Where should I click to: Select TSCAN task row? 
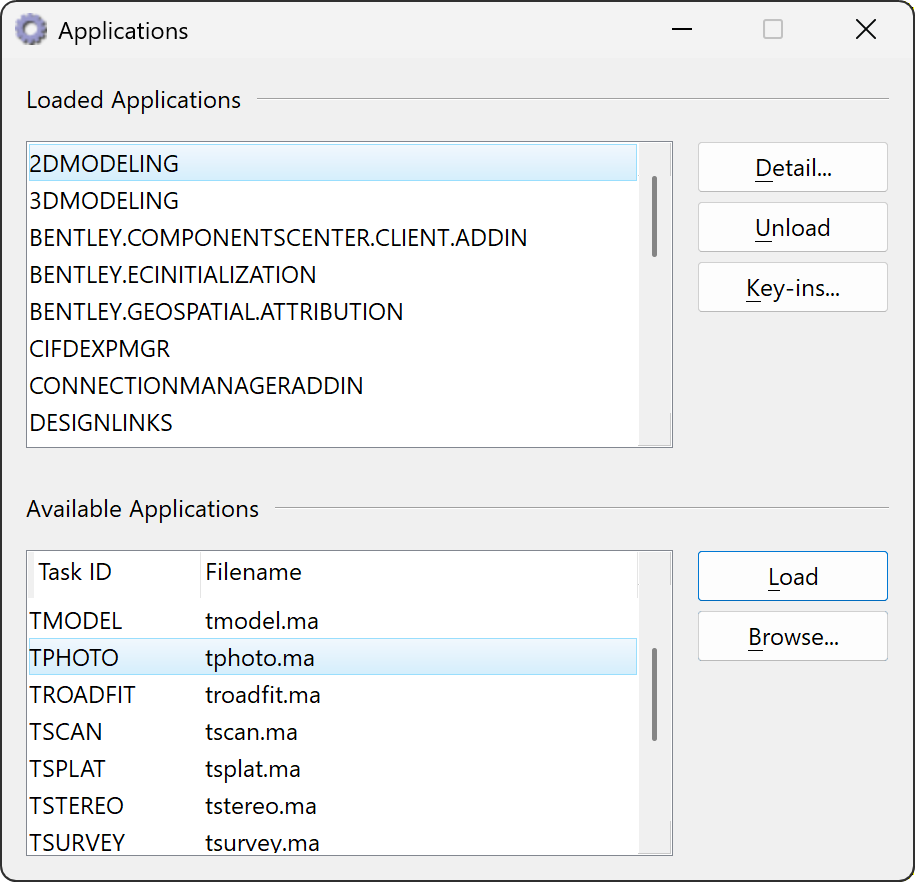pyautogui.click(x=333, y=732)
